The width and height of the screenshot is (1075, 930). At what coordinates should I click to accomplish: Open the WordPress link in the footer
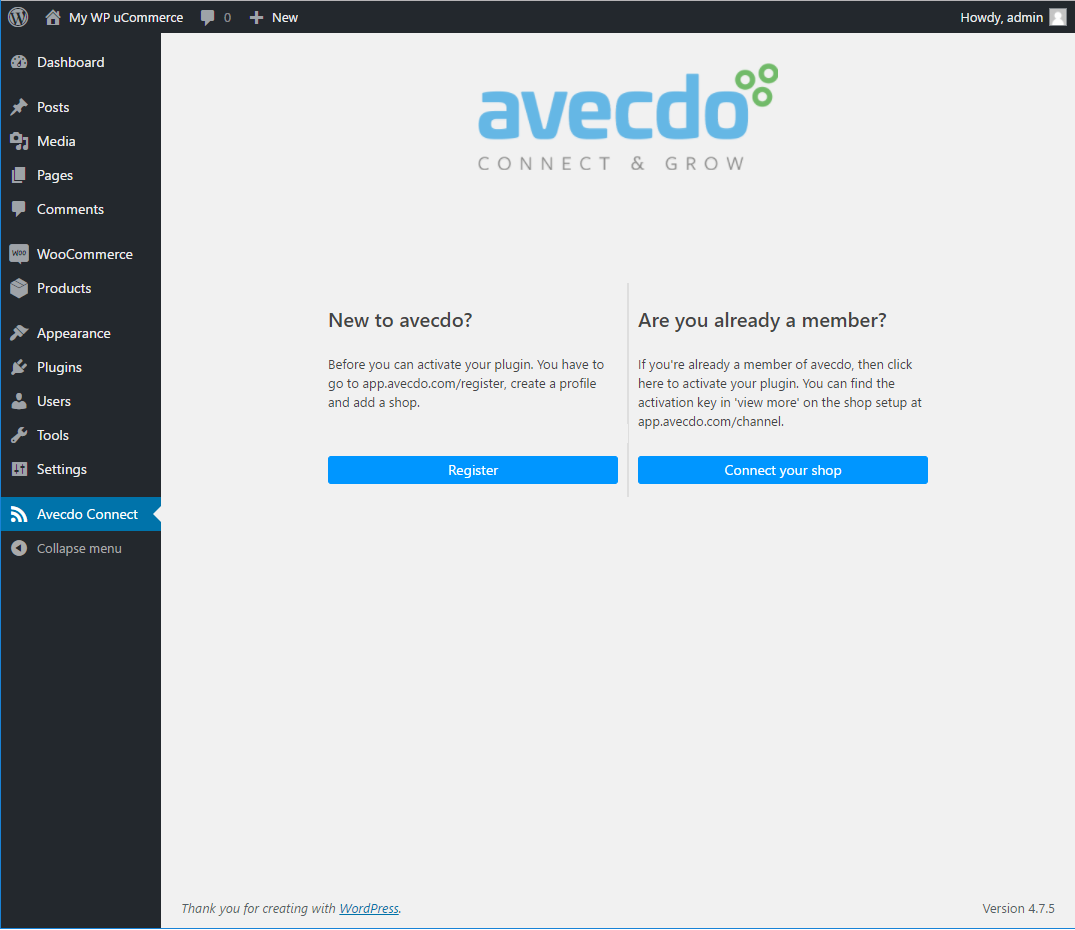click(x=369, y=908)
